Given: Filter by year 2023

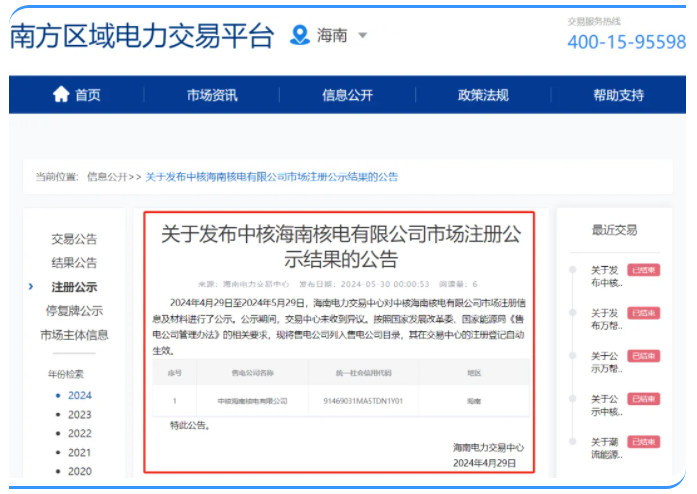Looking at the screenshot, I should click(x=80, y=414).
